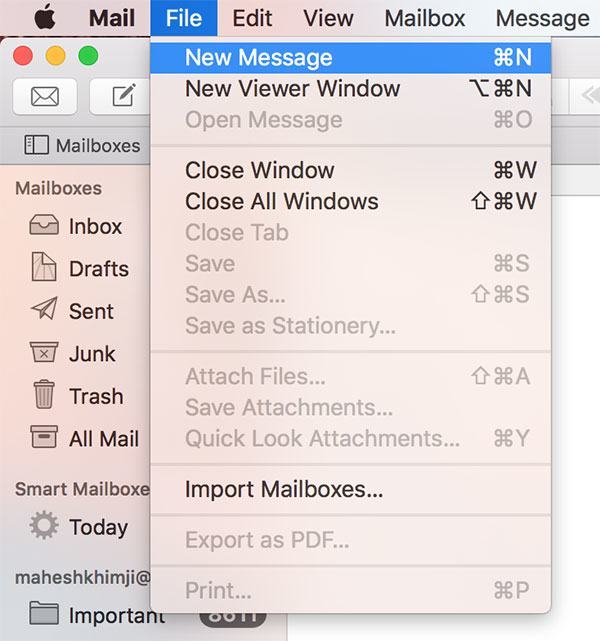
Task: Click the Save menu entry
Action: (x=351, y=263)
